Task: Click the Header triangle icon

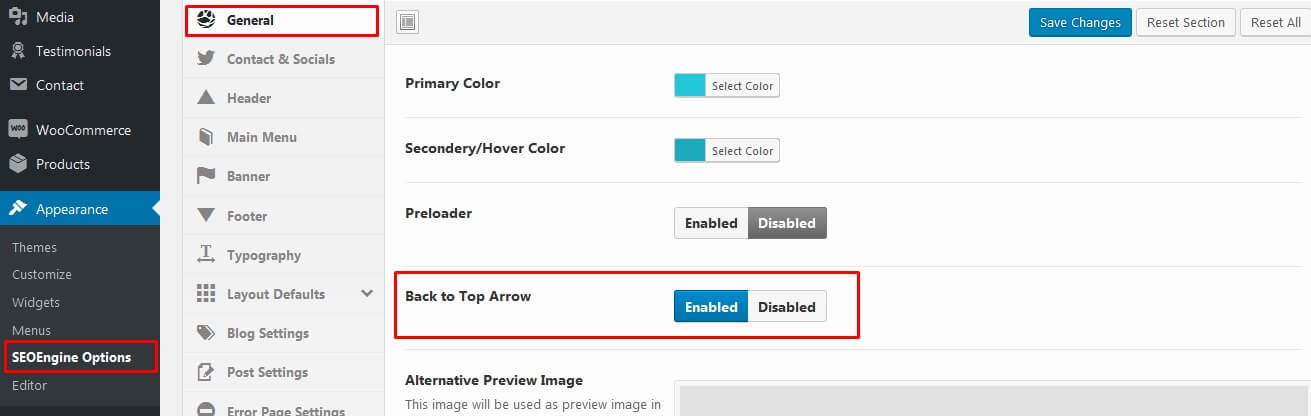Action: pyautogui.click(x=206, y=98)
